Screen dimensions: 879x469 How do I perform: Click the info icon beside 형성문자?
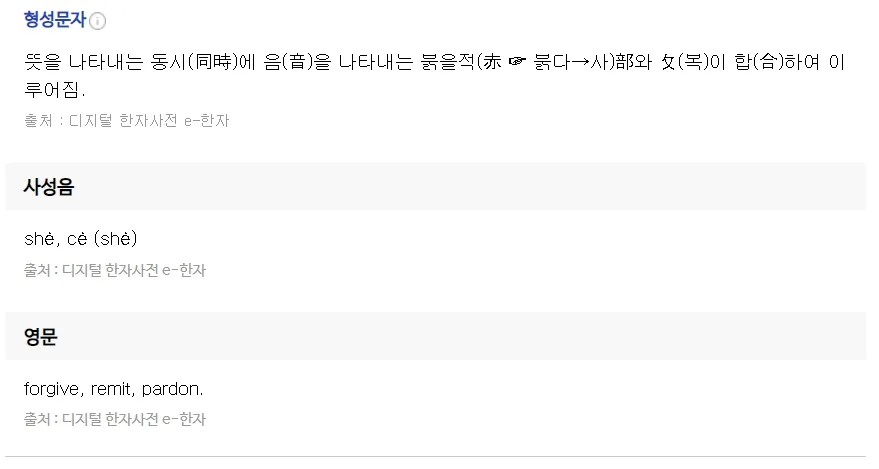98,21
